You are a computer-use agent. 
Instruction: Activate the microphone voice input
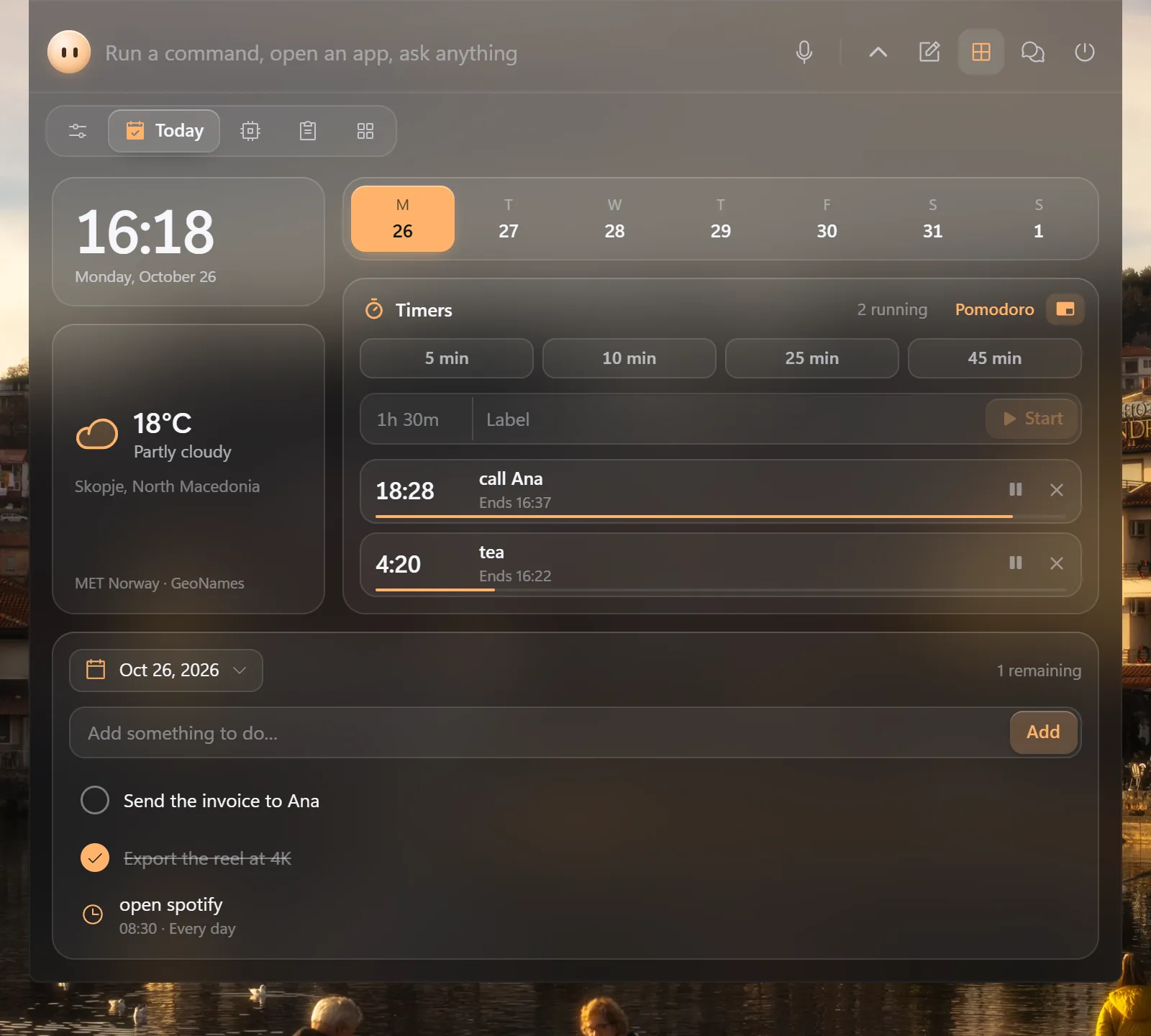click(804, 52)
